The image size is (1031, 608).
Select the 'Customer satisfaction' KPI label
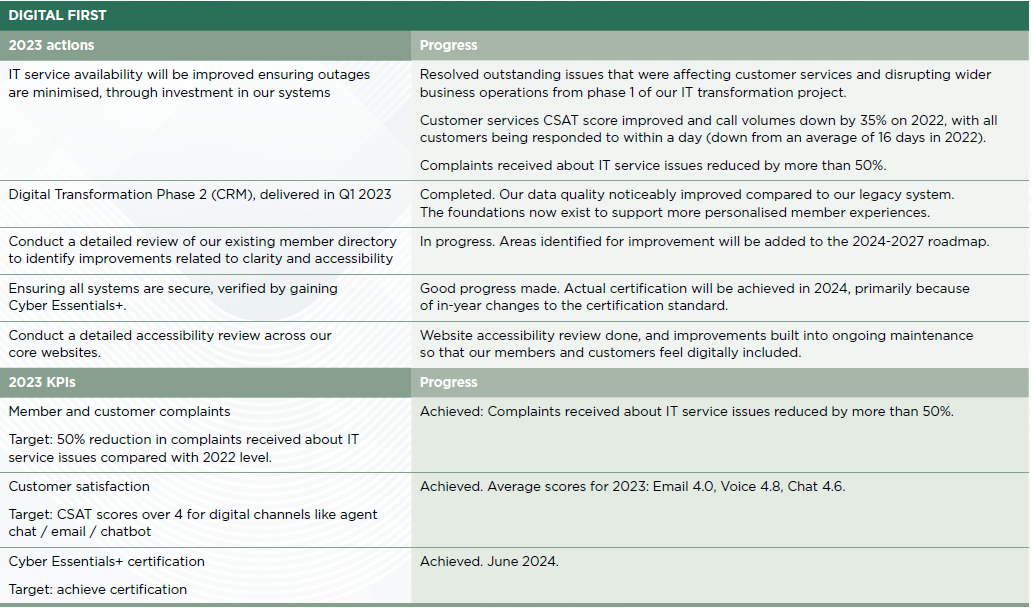point(79,486)
